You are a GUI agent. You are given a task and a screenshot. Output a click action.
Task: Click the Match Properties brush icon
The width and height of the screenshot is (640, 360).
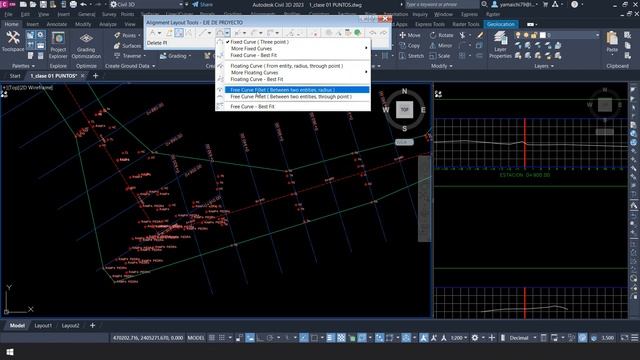click(480, 36)
